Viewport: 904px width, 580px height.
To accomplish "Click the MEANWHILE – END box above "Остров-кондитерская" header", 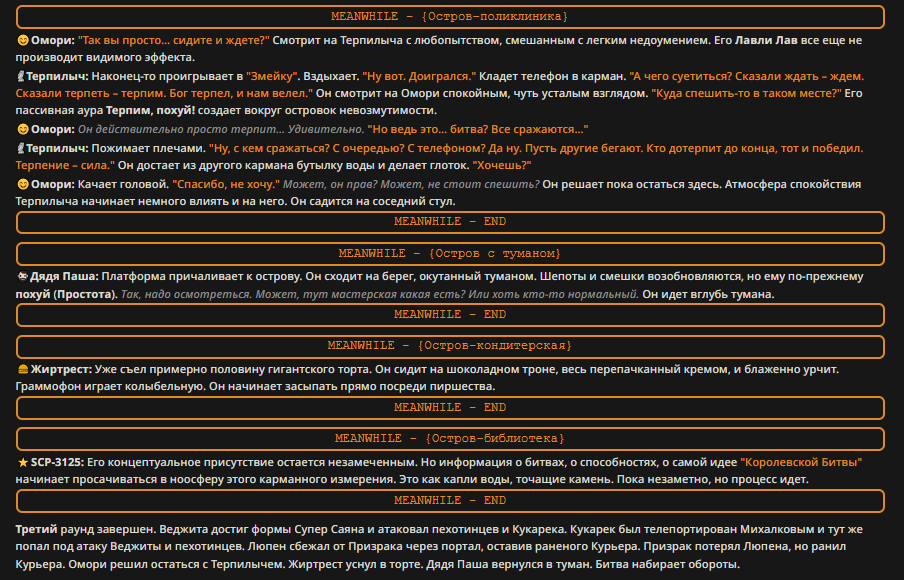I will click(450, 315).
